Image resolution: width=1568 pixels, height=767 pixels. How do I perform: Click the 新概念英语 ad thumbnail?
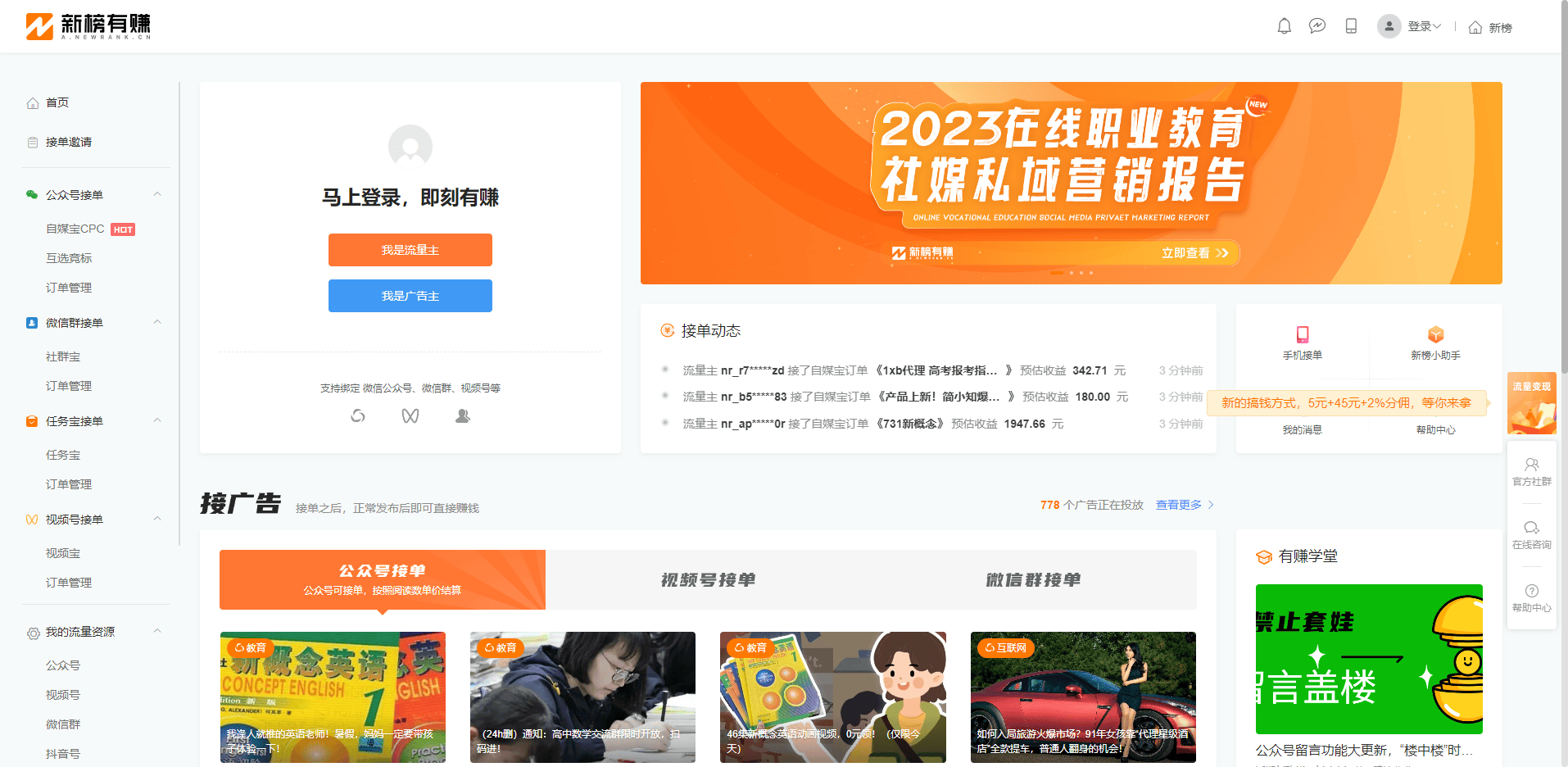coord(333,697)
